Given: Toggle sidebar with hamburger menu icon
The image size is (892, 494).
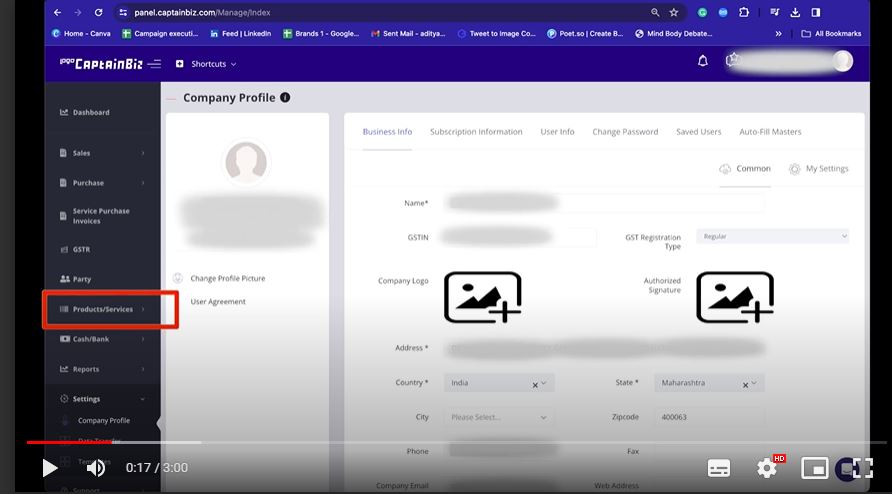Looking at the screenshot, I should pyautogui.click(x=154, y=64).
